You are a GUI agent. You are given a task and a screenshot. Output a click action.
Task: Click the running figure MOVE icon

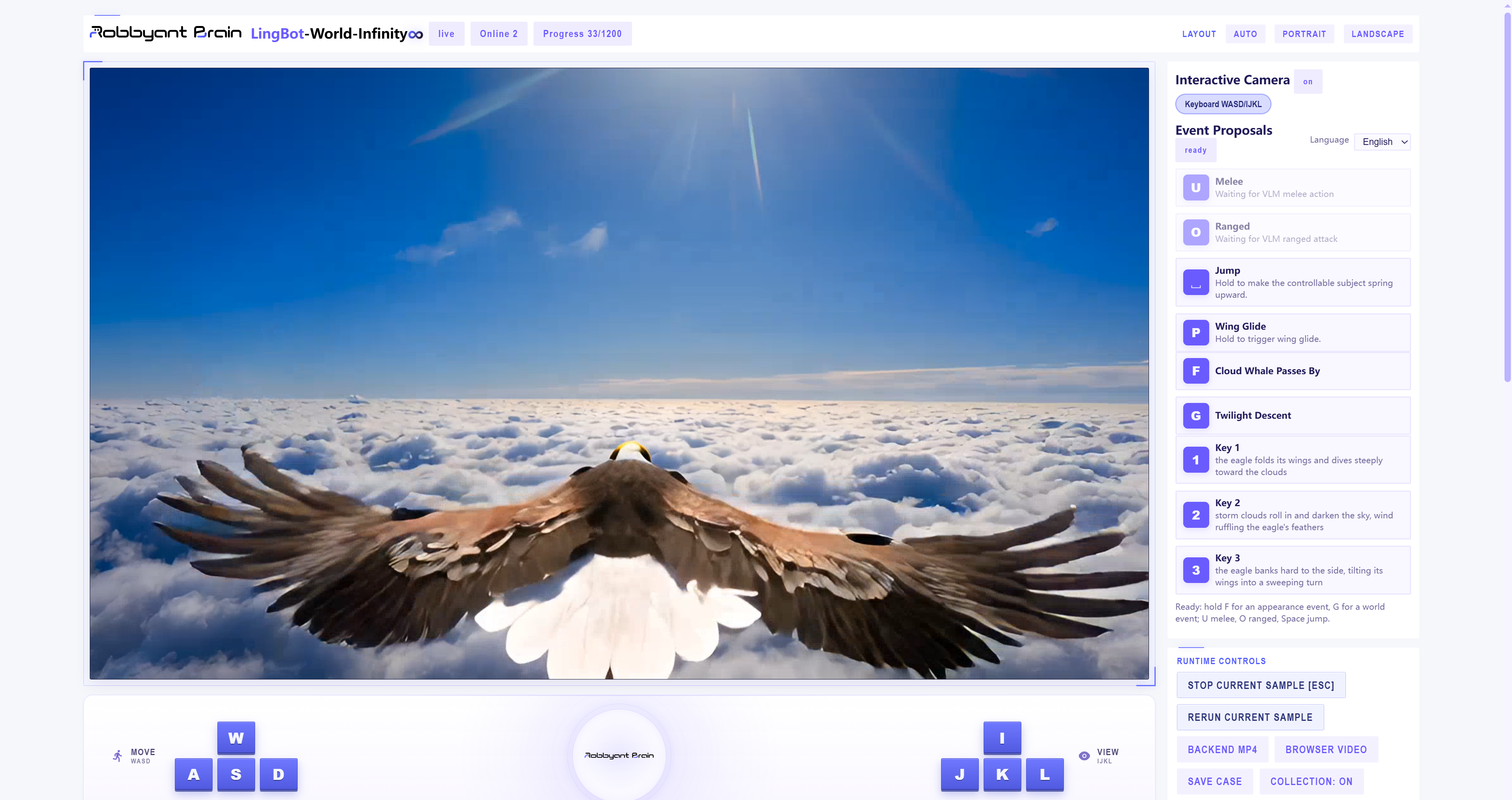[118, 756]
